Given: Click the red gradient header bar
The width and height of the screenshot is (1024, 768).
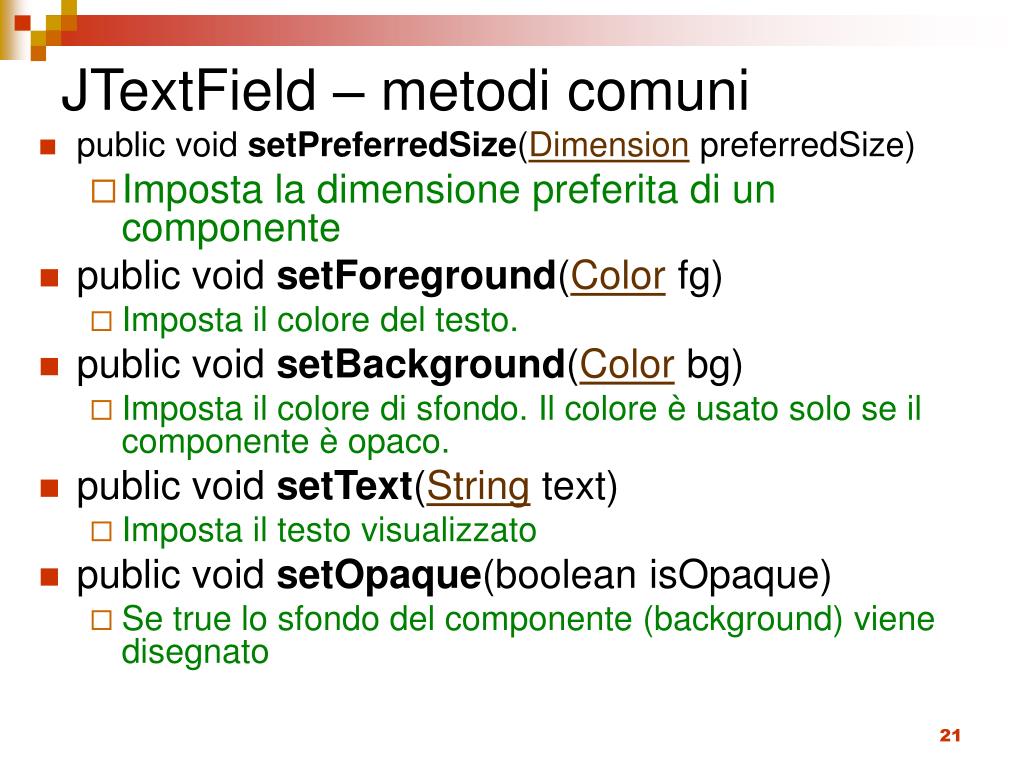Looking at the screenshot, I should click(x=522, y=30).
